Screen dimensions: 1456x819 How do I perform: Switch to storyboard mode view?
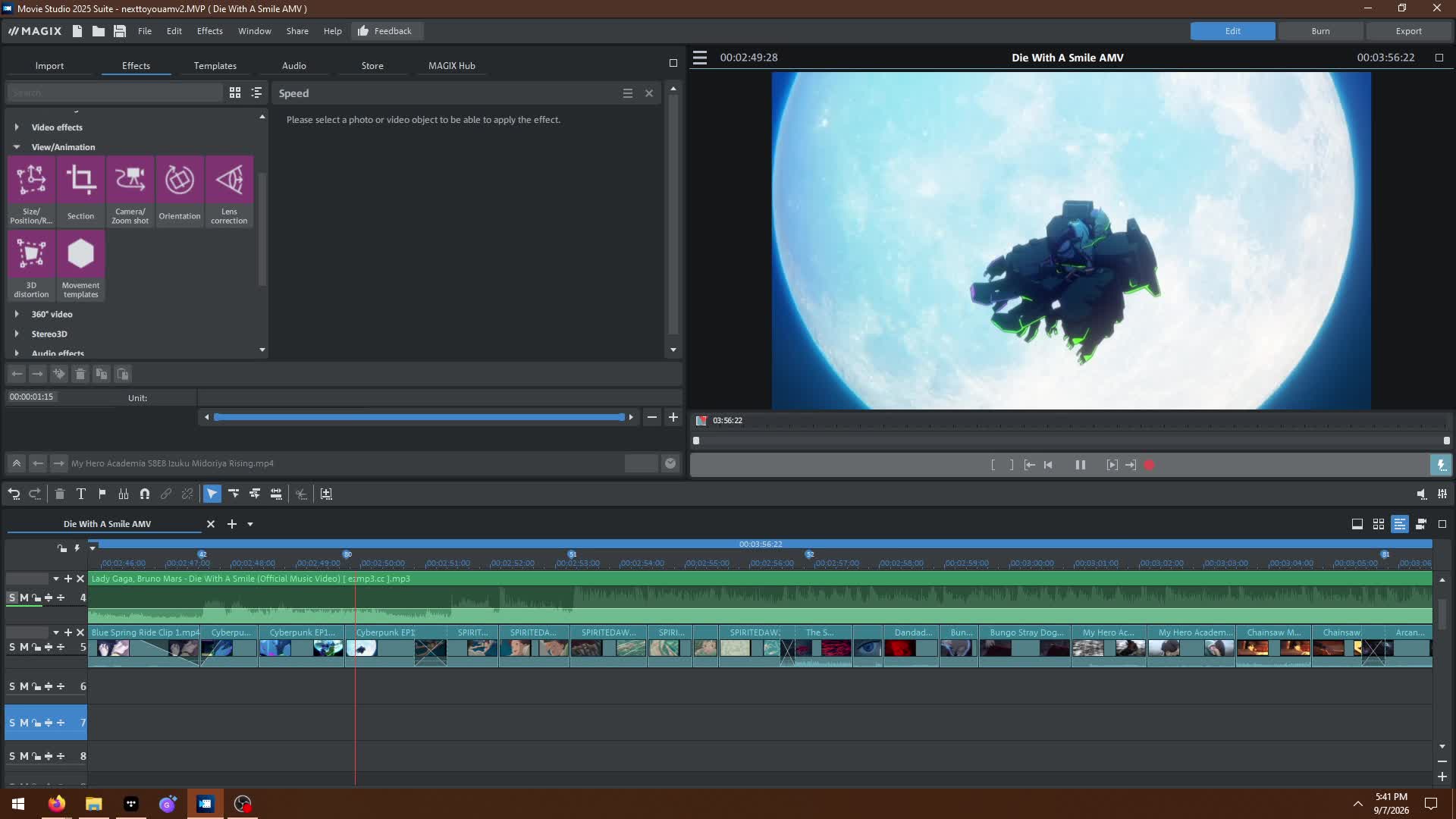[1357, 524]
